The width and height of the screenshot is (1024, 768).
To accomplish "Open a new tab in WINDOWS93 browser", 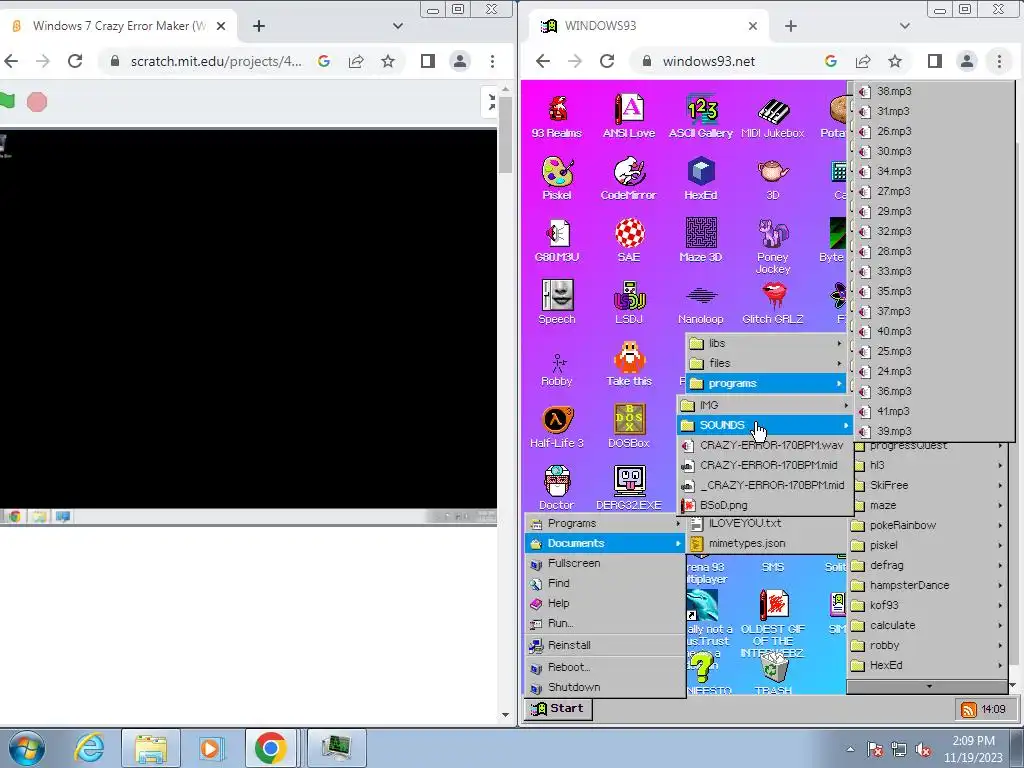I will pos(791,26).
